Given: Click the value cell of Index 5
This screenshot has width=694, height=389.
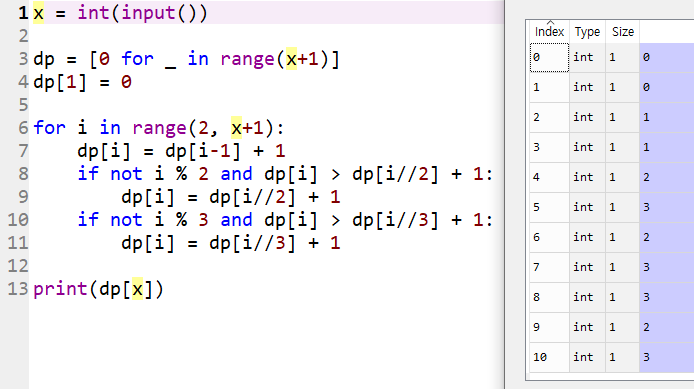Looking at the screenshot, I should [x=667, y=207].
